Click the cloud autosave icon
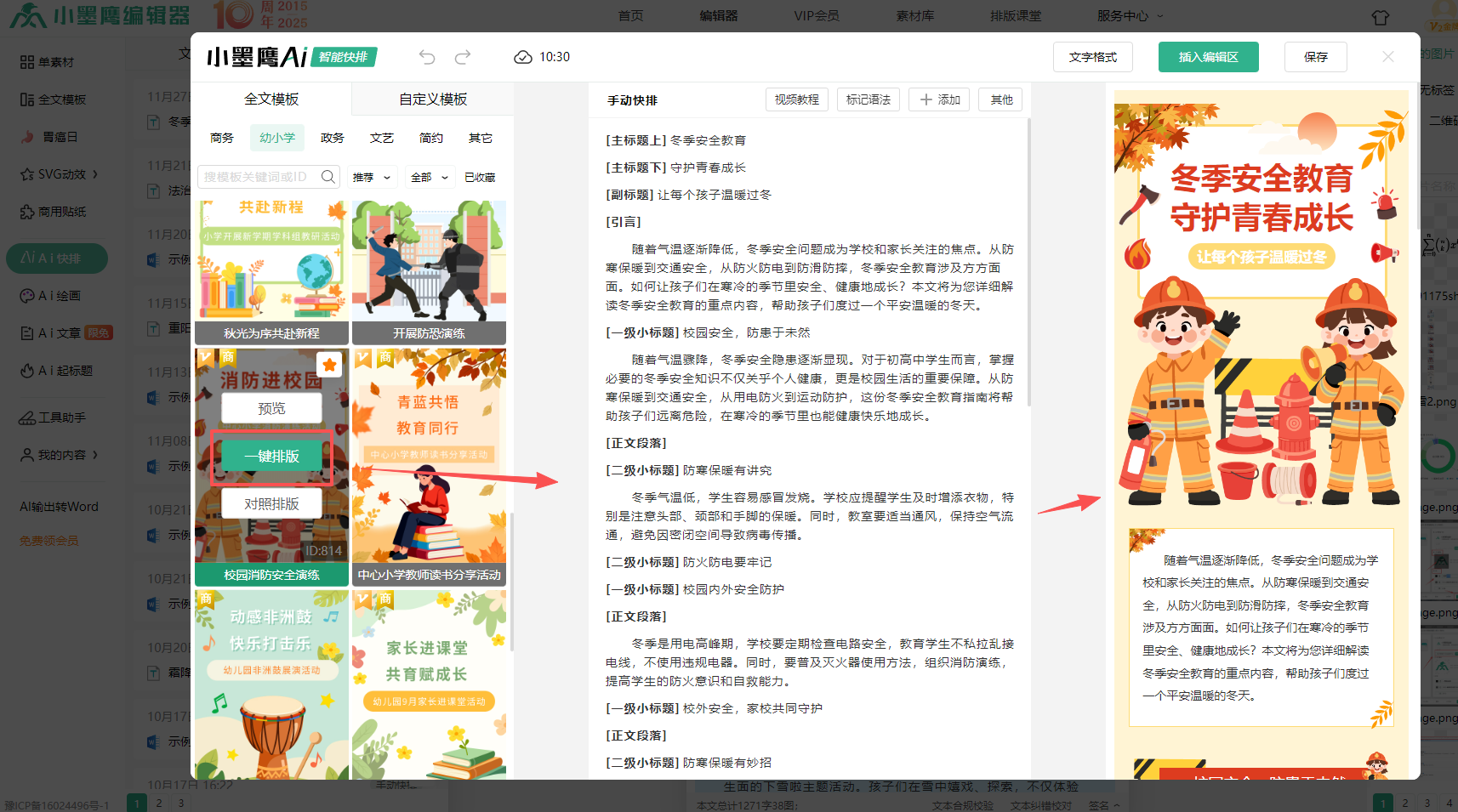1458x812 pixels. [522, 57]
